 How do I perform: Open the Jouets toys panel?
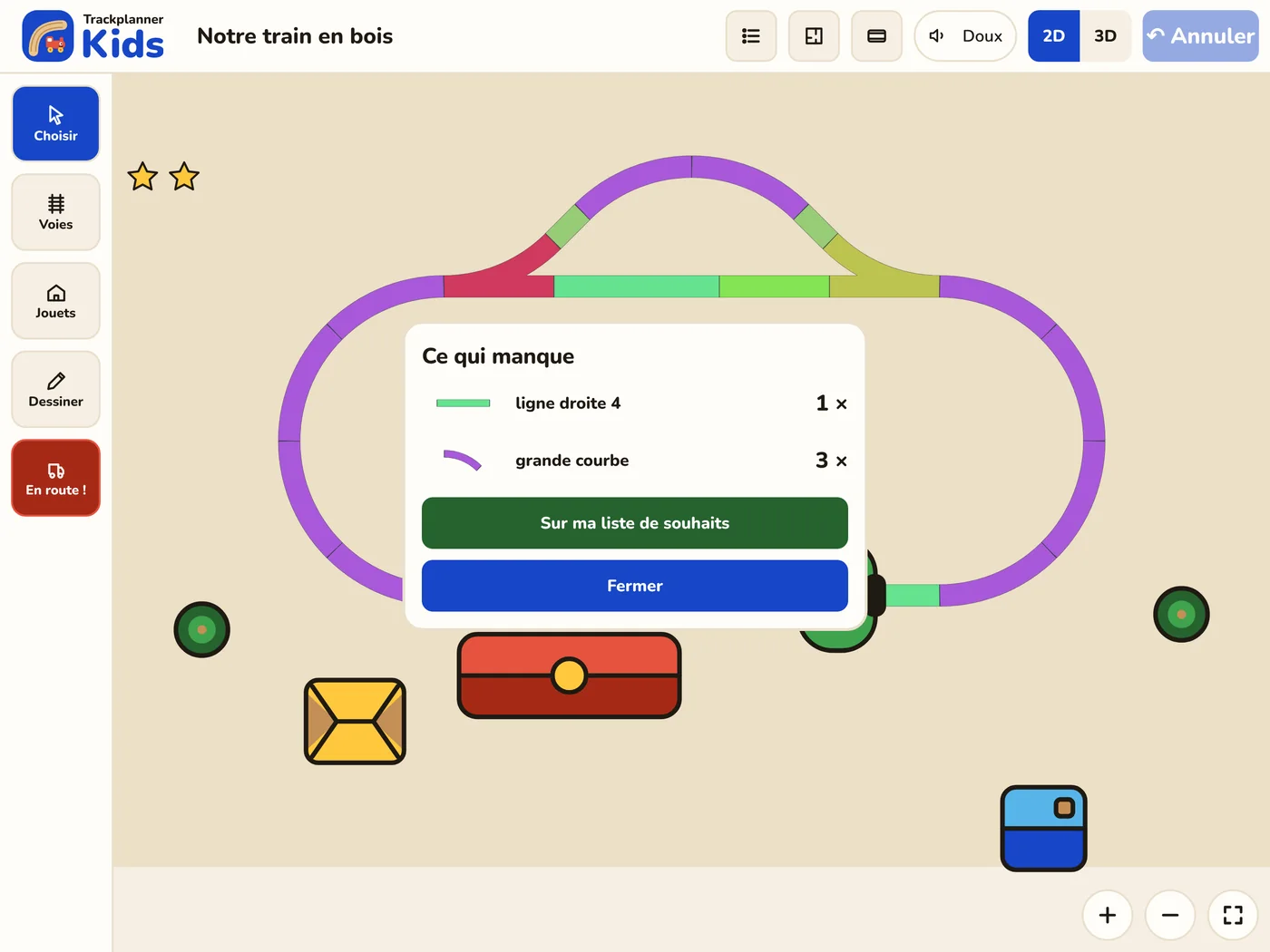click(55, 301)
